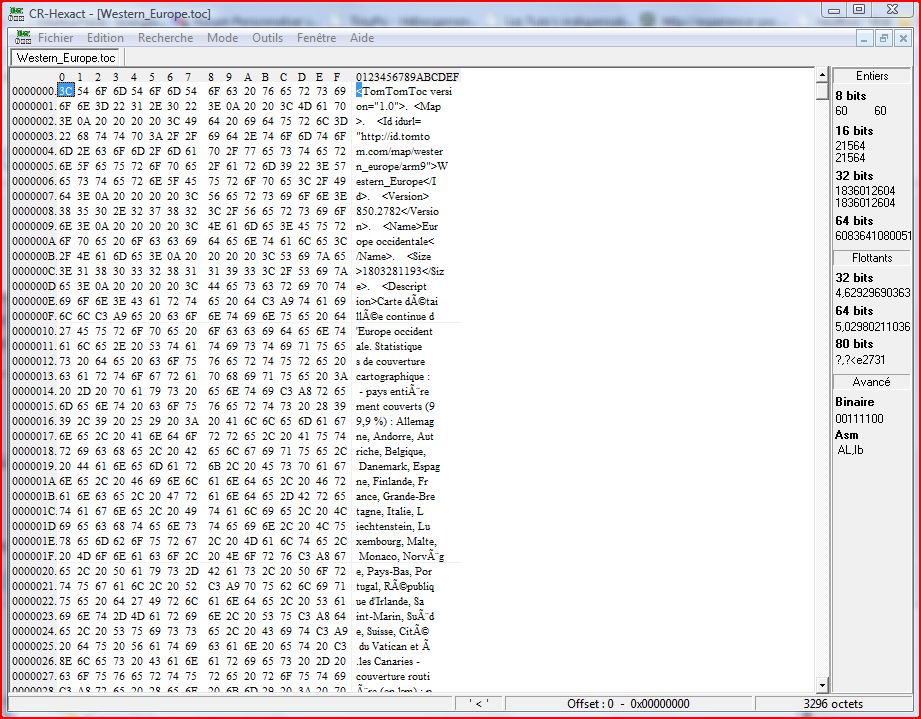This screenshot has width=921, height=719.
Task: Open the Recherche menu
Action: click(166, 38)
